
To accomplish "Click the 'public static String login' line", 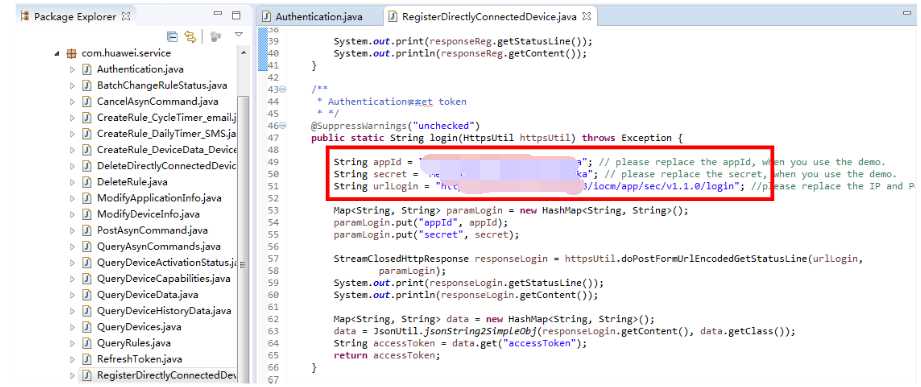I will (498, 138).
